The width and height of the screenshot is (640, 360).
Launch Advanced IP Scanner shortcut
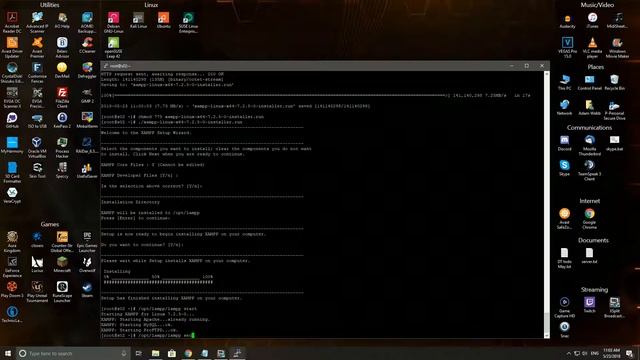tap(37, 22)
